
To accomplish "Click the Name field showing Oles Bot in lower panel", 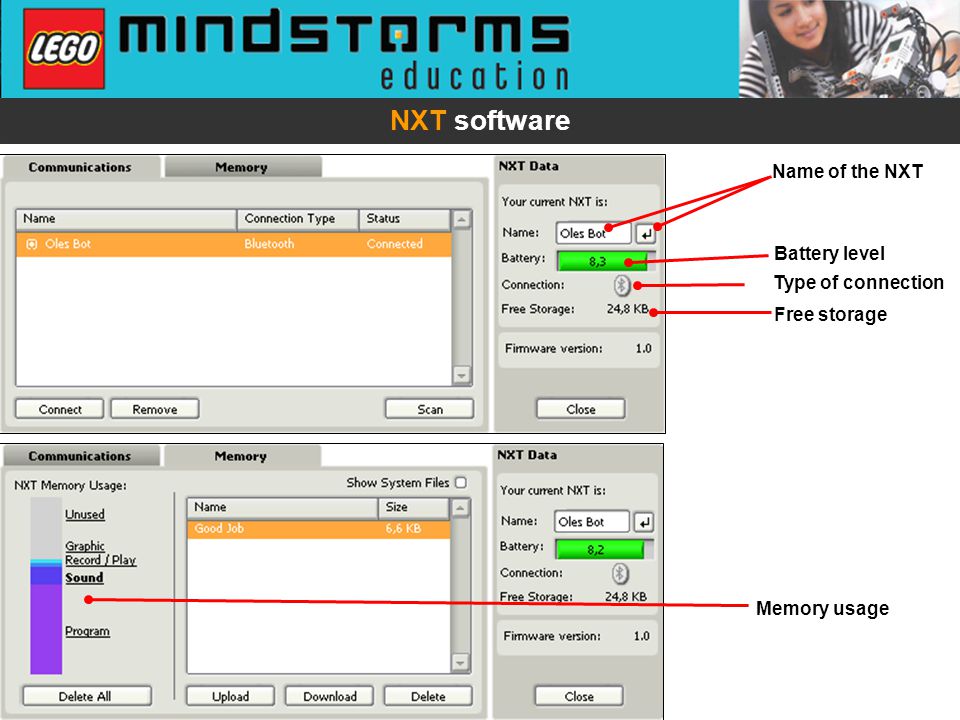I will click(591, 522).
